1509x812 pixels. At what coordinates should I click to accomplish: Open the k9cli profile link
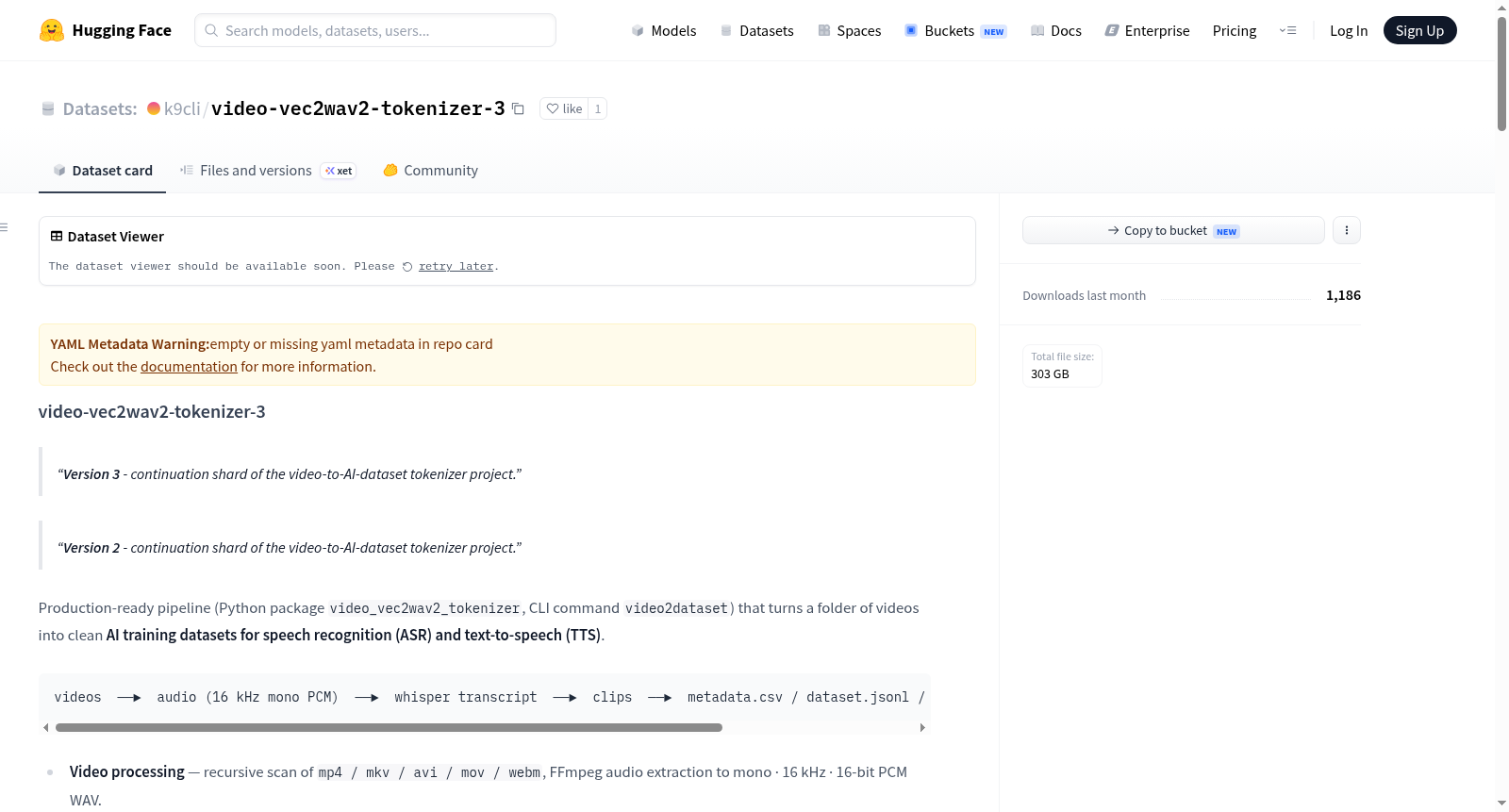[182, 108]
